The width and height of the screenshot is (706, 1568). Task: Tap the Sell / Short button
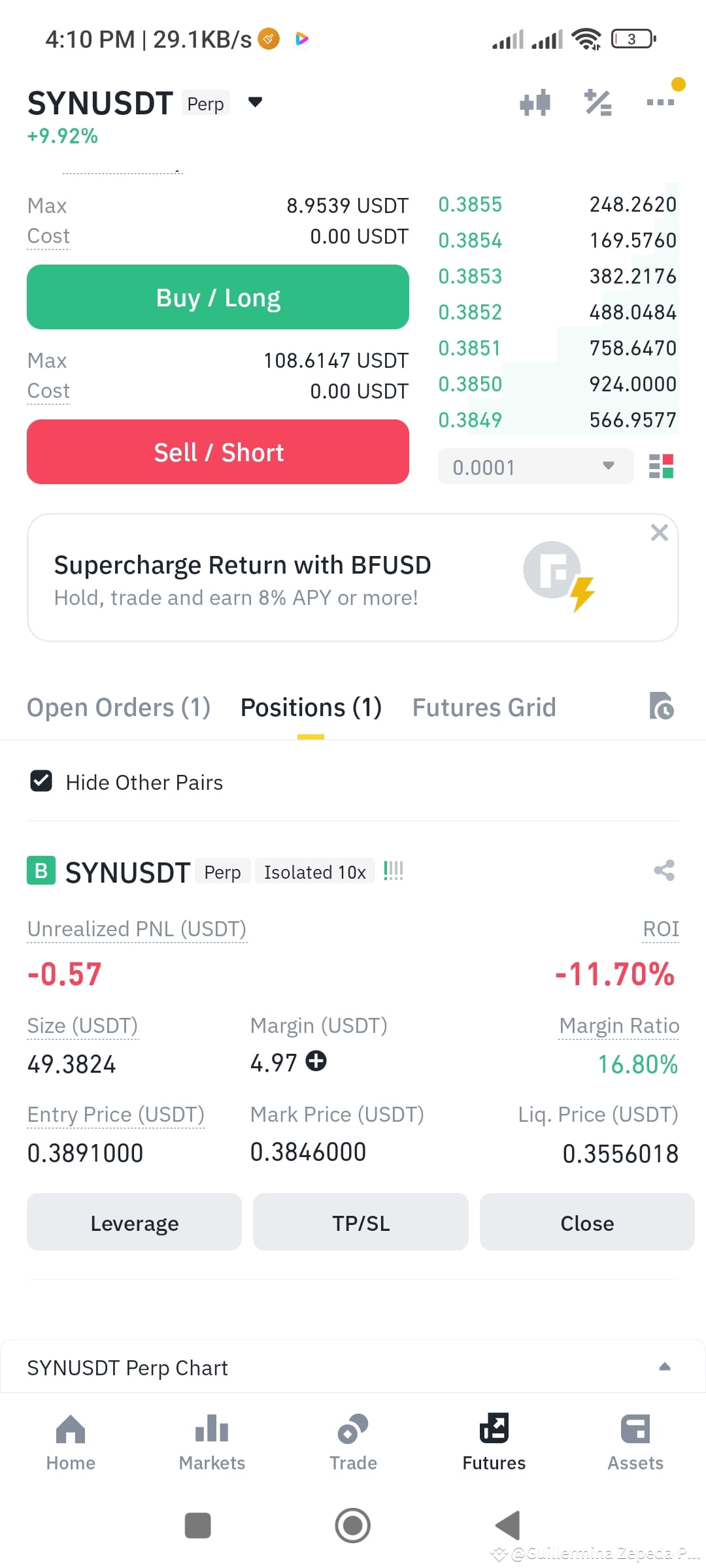[x=218, y=452]
